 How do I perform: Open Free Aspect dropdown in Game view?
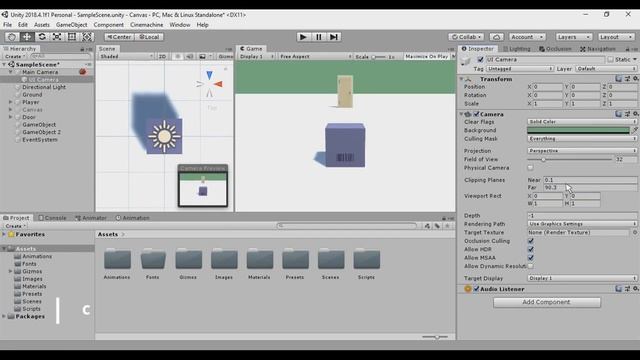pos(315,56)
